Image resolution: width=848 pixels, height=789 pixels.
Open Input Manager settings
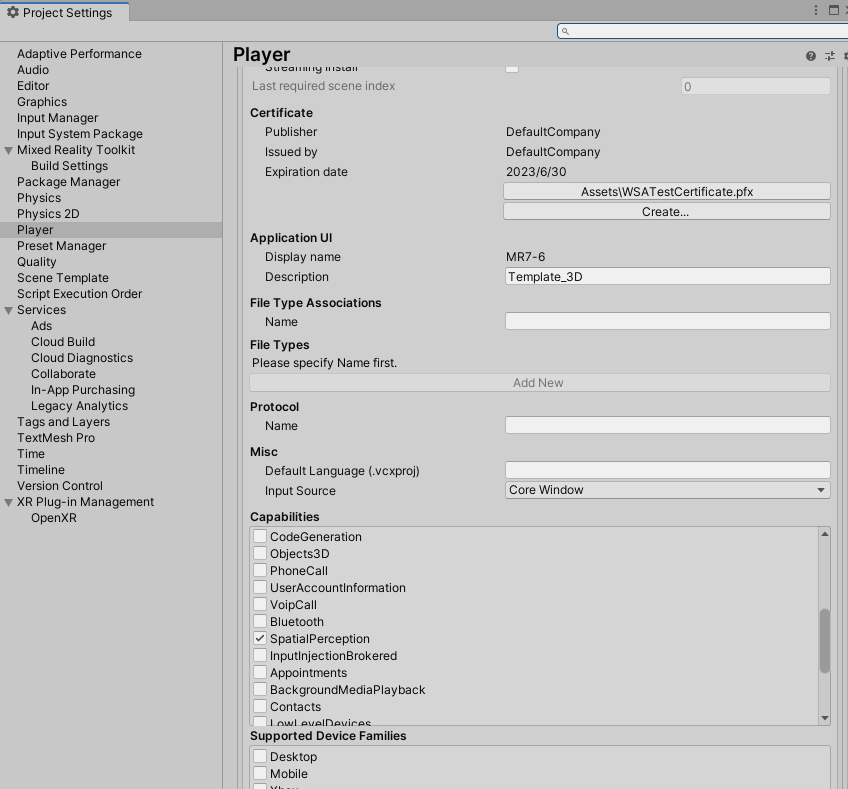coord(57,118)
